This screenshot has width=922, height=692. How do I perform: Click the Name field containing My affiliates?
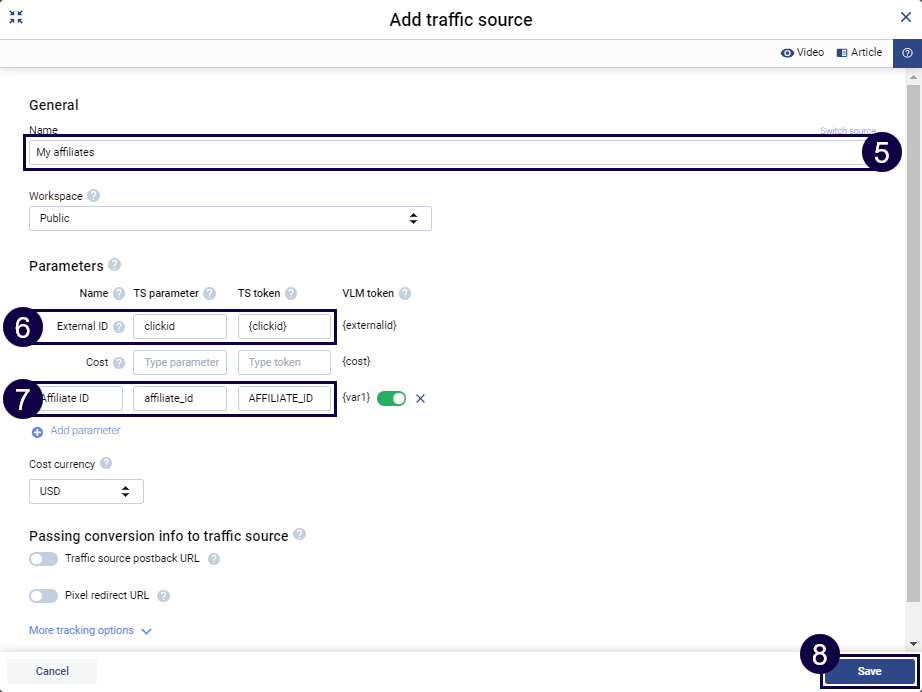[440, 153]
